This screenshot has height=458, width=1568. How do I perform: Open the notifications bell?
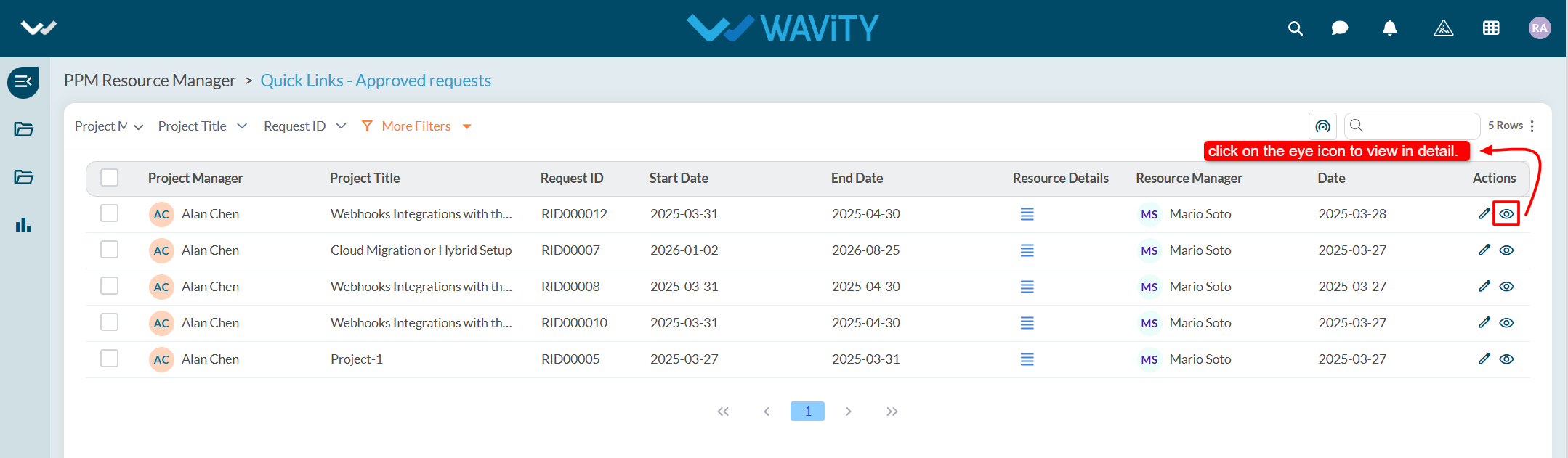(x=1389, y=28)
